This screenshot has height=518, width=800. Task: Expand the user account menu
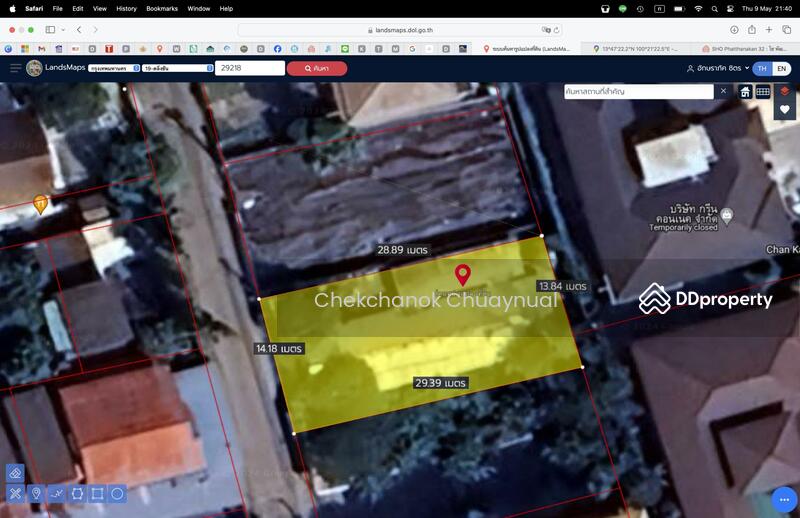(x=718, y=68)
